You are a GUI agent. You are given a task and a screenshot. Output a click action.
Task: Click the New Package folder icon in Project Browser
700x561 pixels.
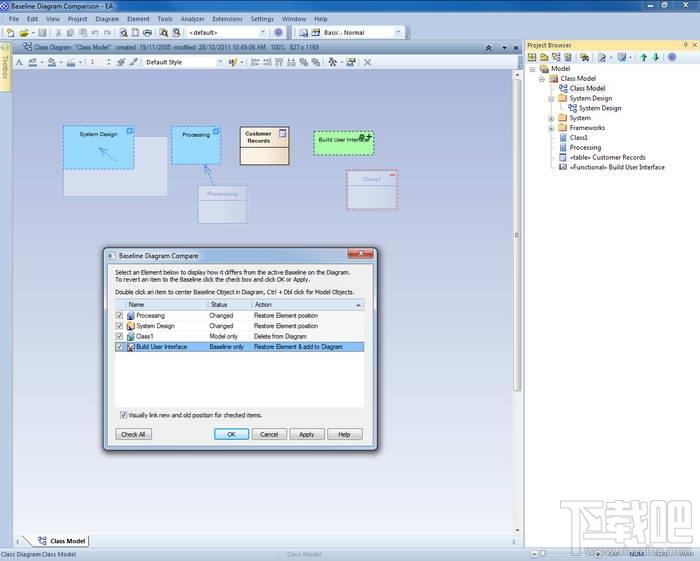(x=544, y=57)
